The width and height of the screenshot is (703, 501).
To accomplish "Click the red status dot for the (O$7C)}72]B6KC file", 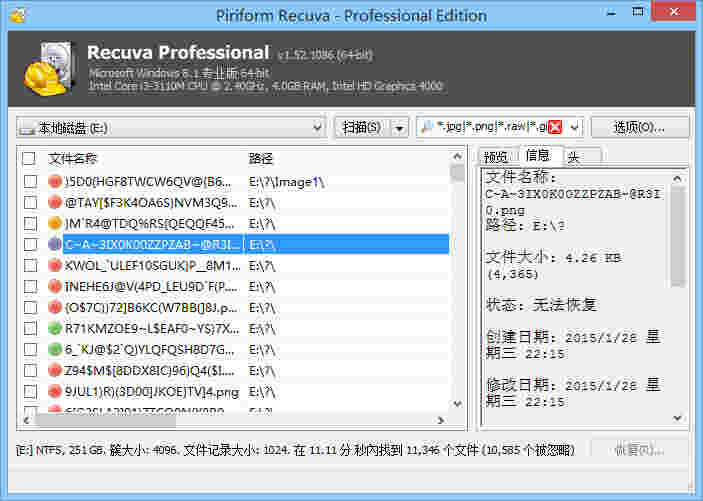I will click(x=55, y=307).
